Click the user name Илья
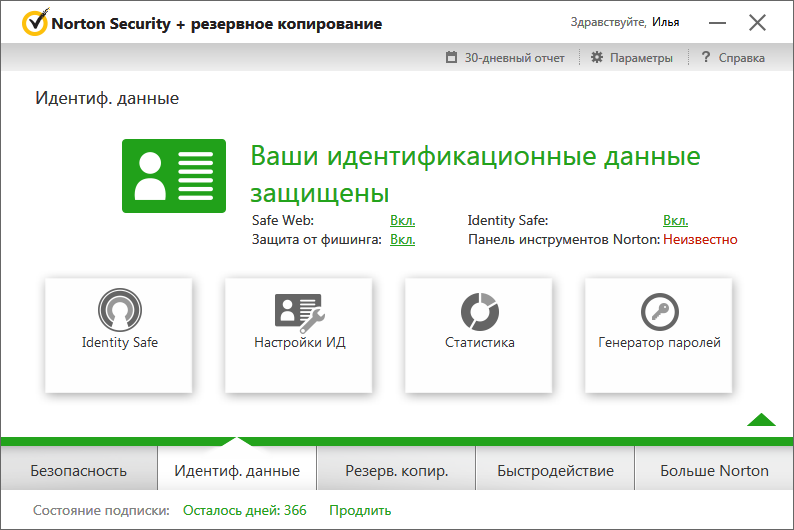 [665, 22]
